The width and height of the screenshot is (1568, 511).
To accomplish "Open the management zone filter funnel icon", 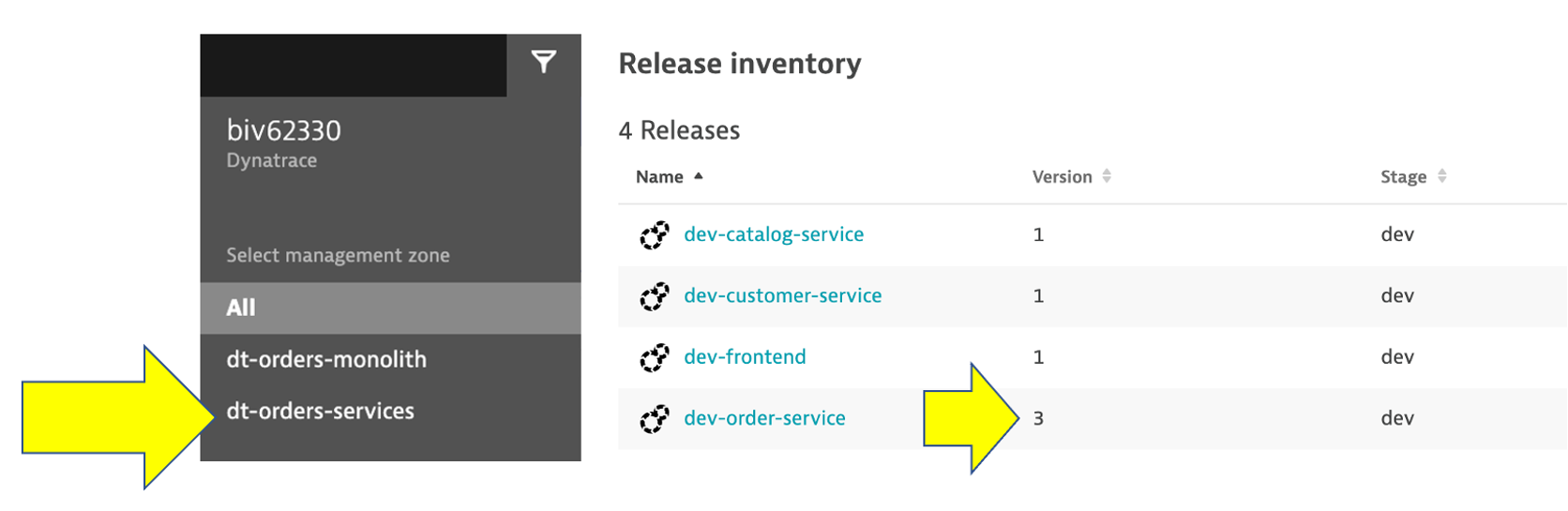I will pyautogui.click(x=544, y=63).
